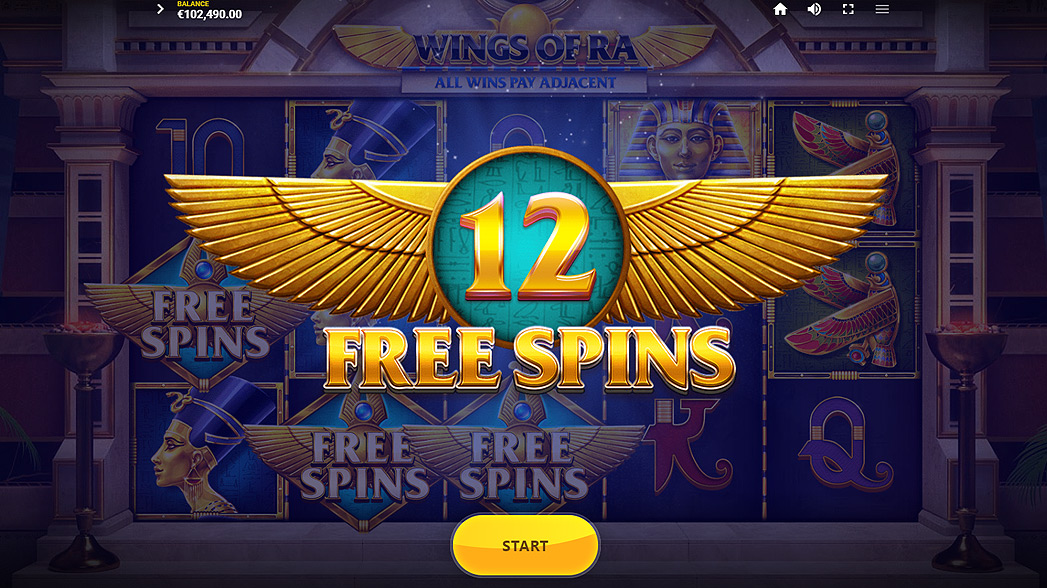
Task: Click the large golden FREE SPINS text
Action: 530,359
